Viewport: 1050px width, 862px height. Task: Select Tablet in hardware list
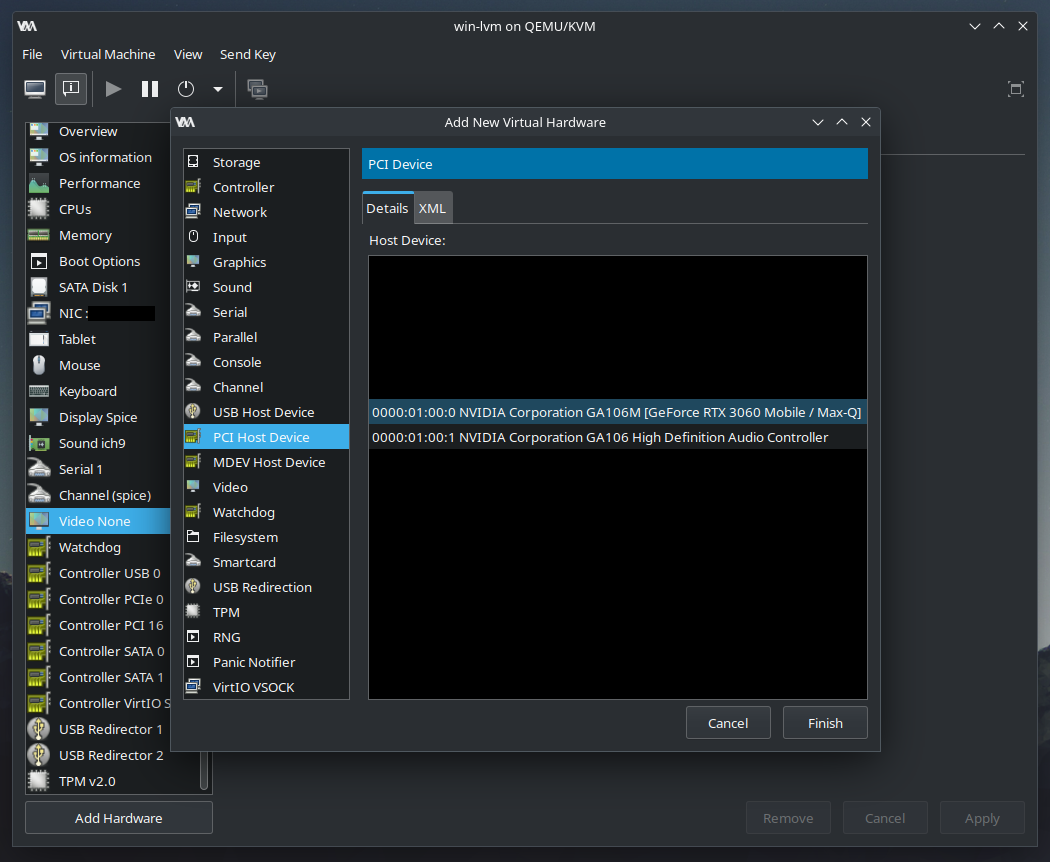click(x=98, y=340)
